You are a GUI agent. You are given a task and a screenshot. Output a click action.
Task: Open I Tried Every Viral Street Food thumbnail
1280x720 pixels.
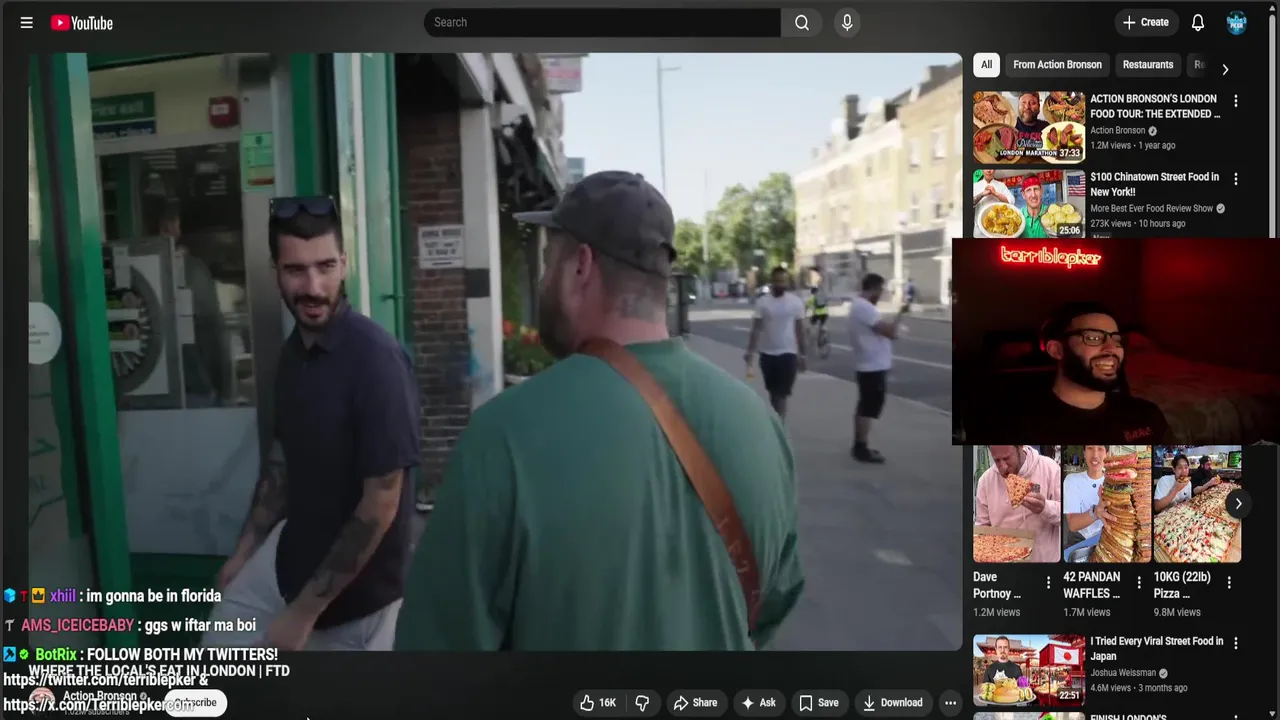coord(1029,669)
